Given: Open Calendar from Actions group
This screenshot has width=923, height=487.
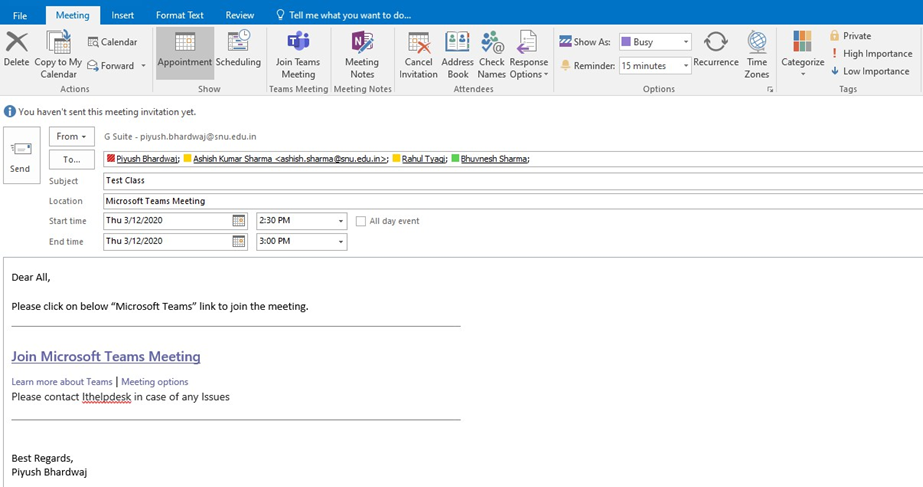Looking at the screenshot, I should click(112, 42).
